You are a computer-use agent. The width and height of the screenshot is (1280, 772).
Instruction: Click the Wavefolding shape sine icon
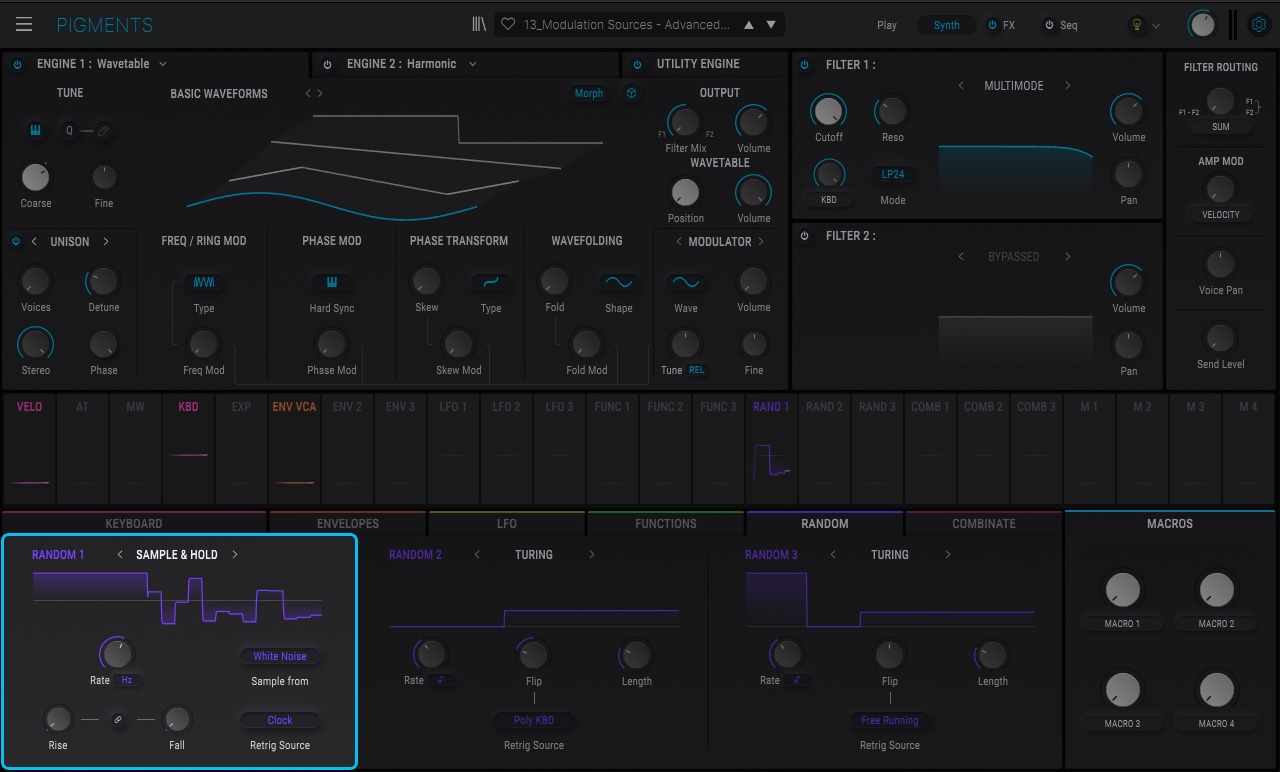618,283
